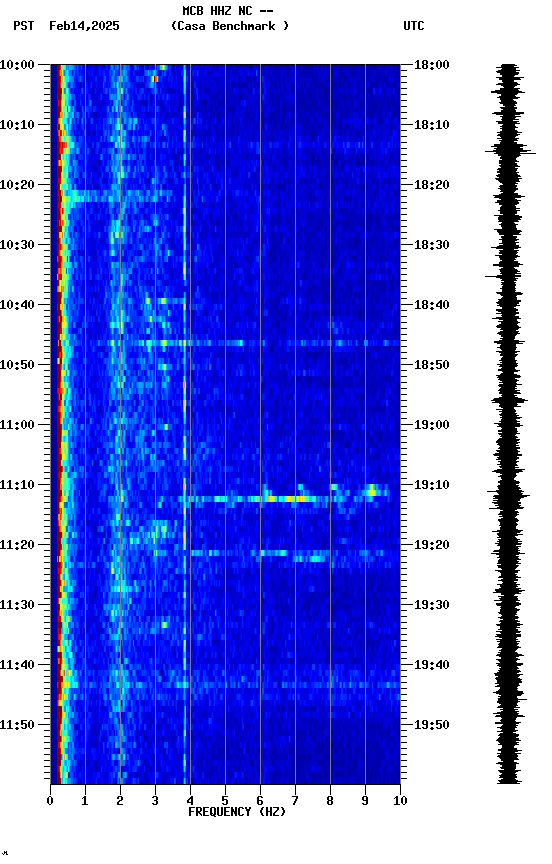This screenshot has height=864, width=552.
Task: Click the '(Casa Benchmark )' subtitle
Action: (x=229, y=26)
